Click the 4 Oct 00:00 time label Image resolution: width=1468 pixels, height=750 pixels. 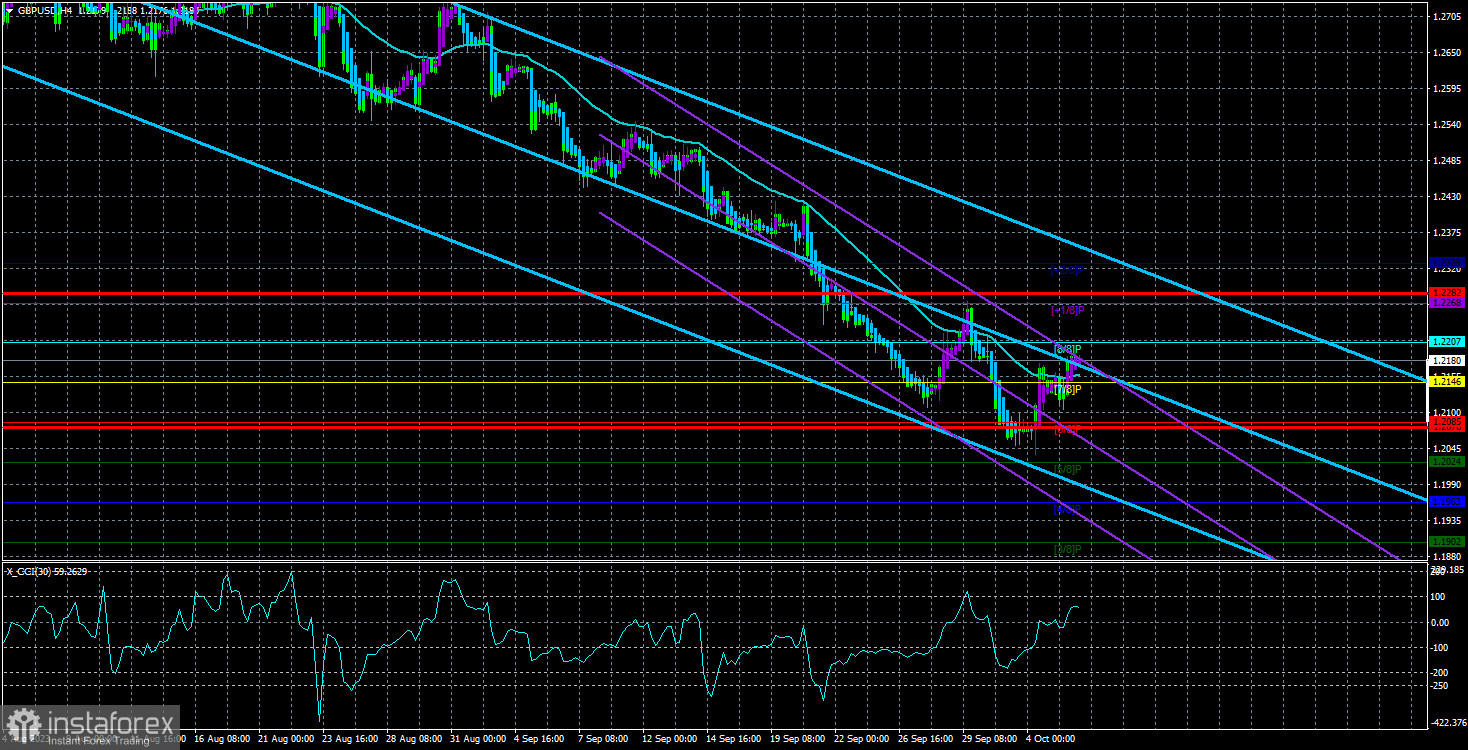point(1052,740)
